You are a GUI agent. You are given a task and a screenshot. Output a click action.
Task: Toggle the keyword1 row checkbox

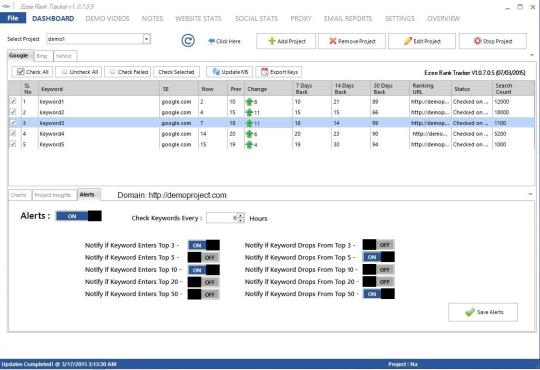pos(13,101)
